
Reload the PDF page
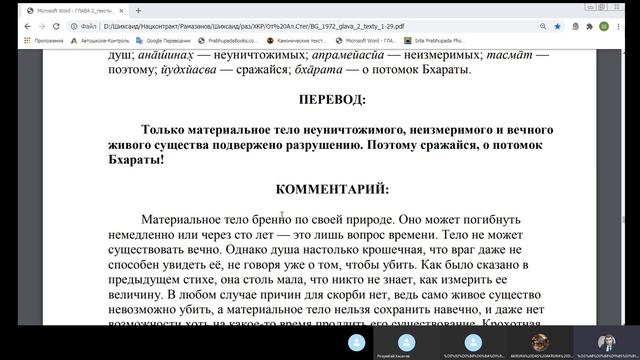tap(56, 27)
